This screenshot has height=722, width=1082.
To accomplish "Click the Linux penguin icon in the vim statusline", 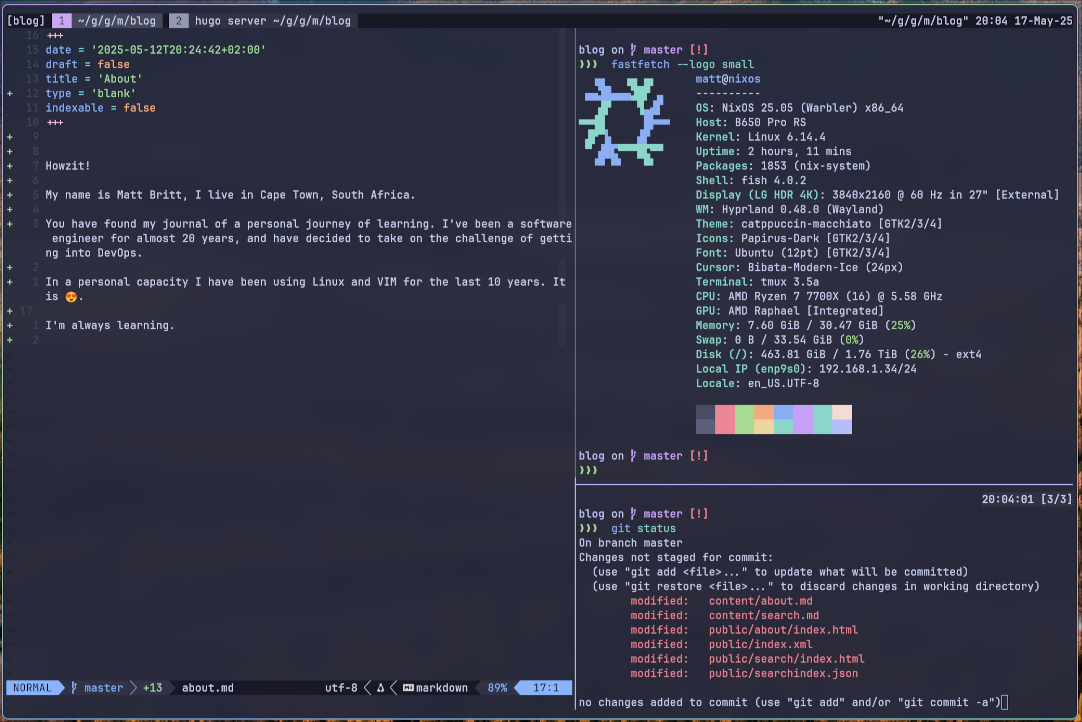I will pos(380,687).
